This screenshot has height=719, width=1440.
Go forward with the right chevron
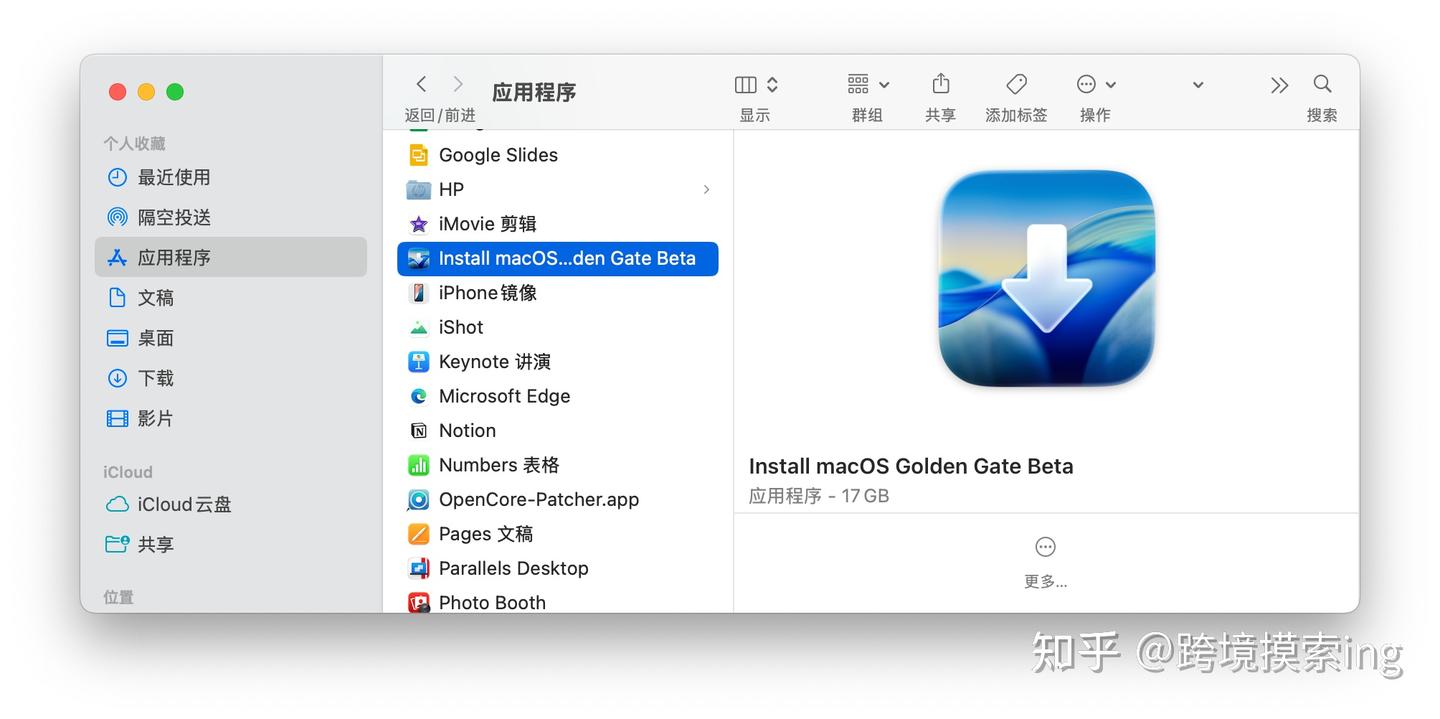click(x=458, y=84)
